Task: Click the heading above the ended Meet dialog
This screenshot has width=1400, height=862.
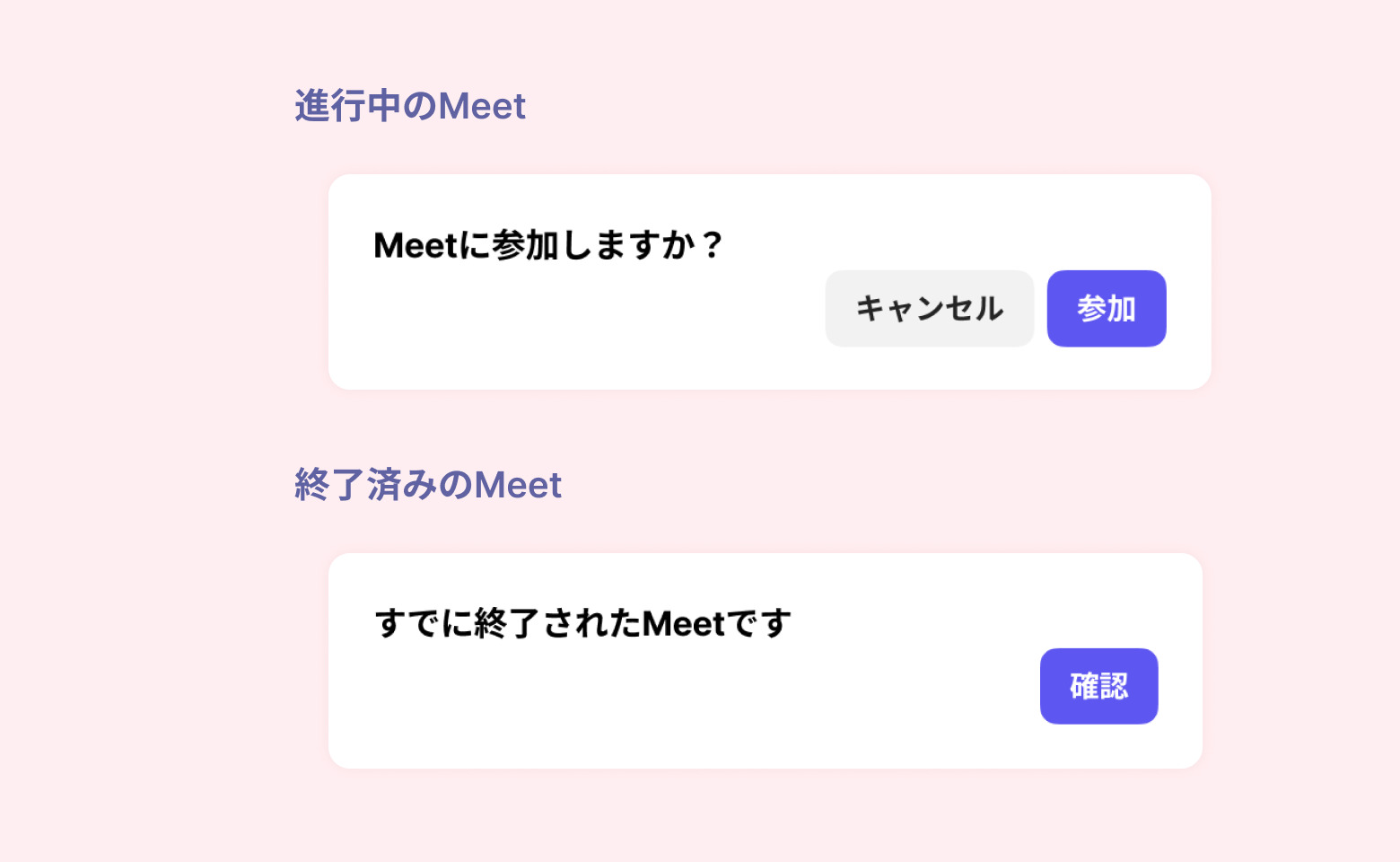Action: tap(428, 485)
